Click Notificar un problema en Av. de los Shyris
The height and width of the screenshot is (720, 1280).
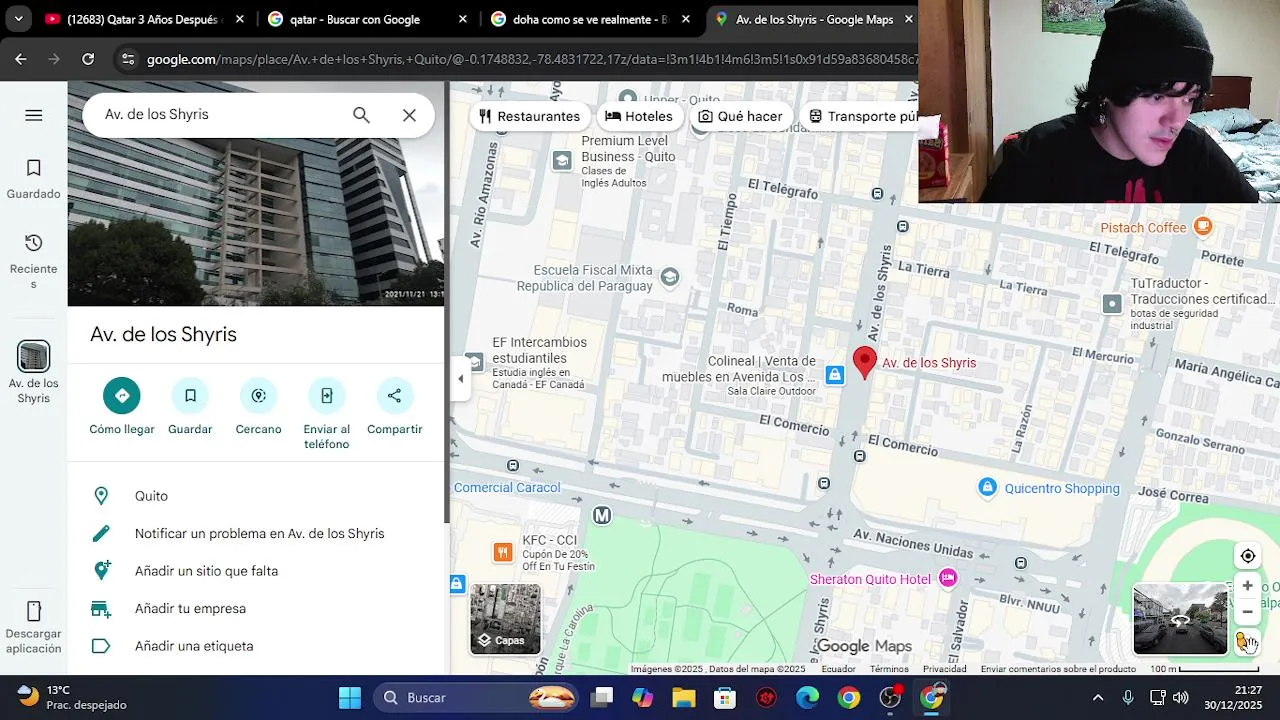[256, 534]
